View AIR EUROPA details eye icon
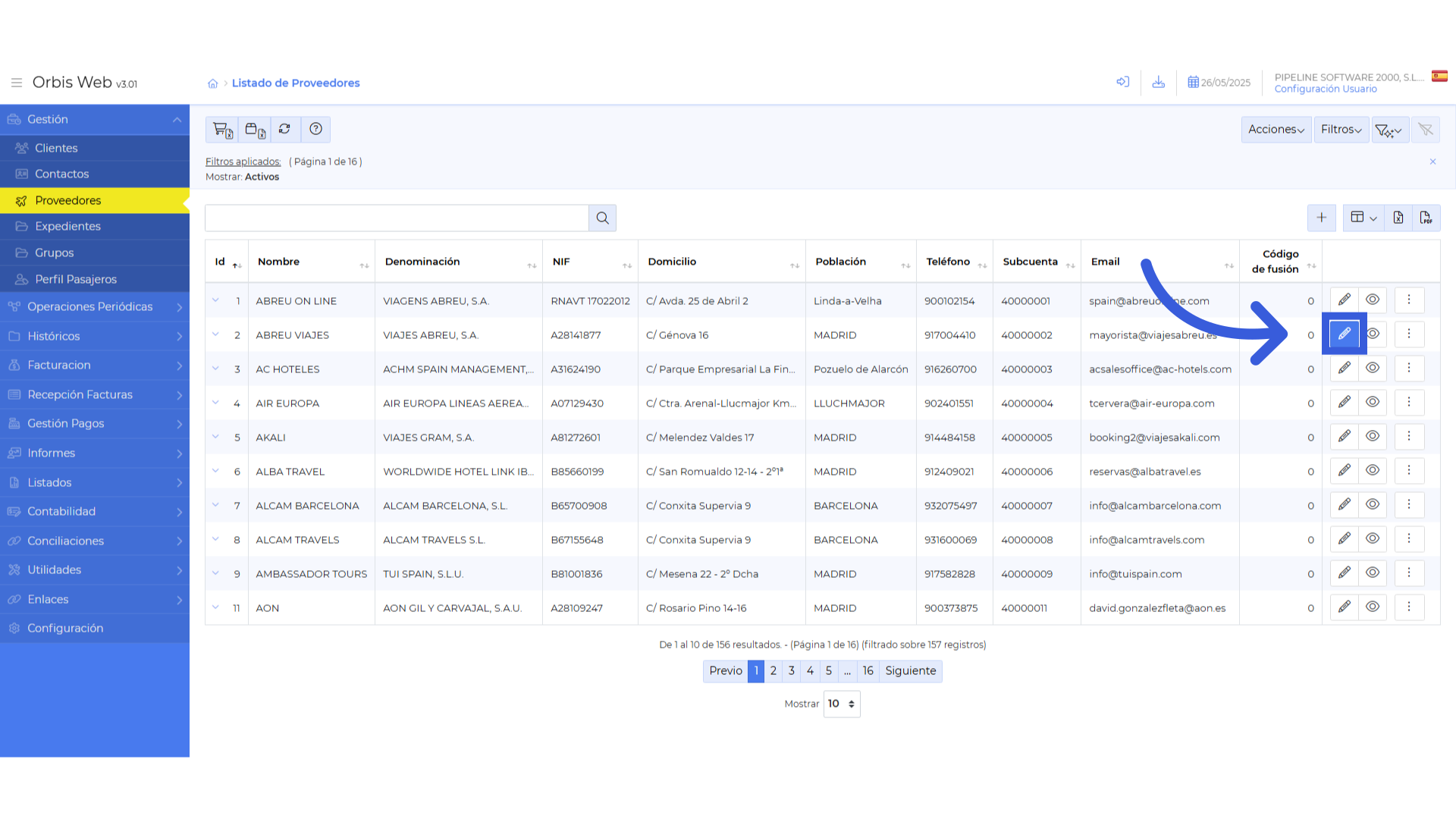 click(x=1373, y=403)
